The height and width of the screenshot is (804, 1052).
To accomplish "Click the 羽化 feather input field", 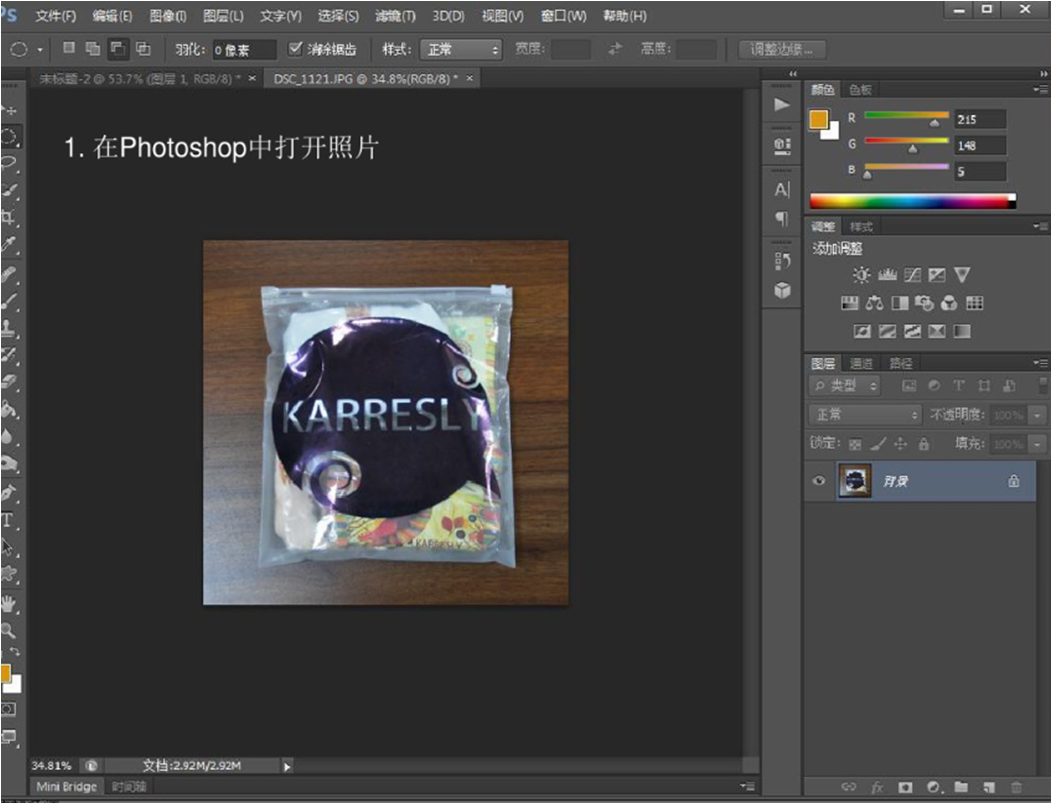I will coord(243,49).
